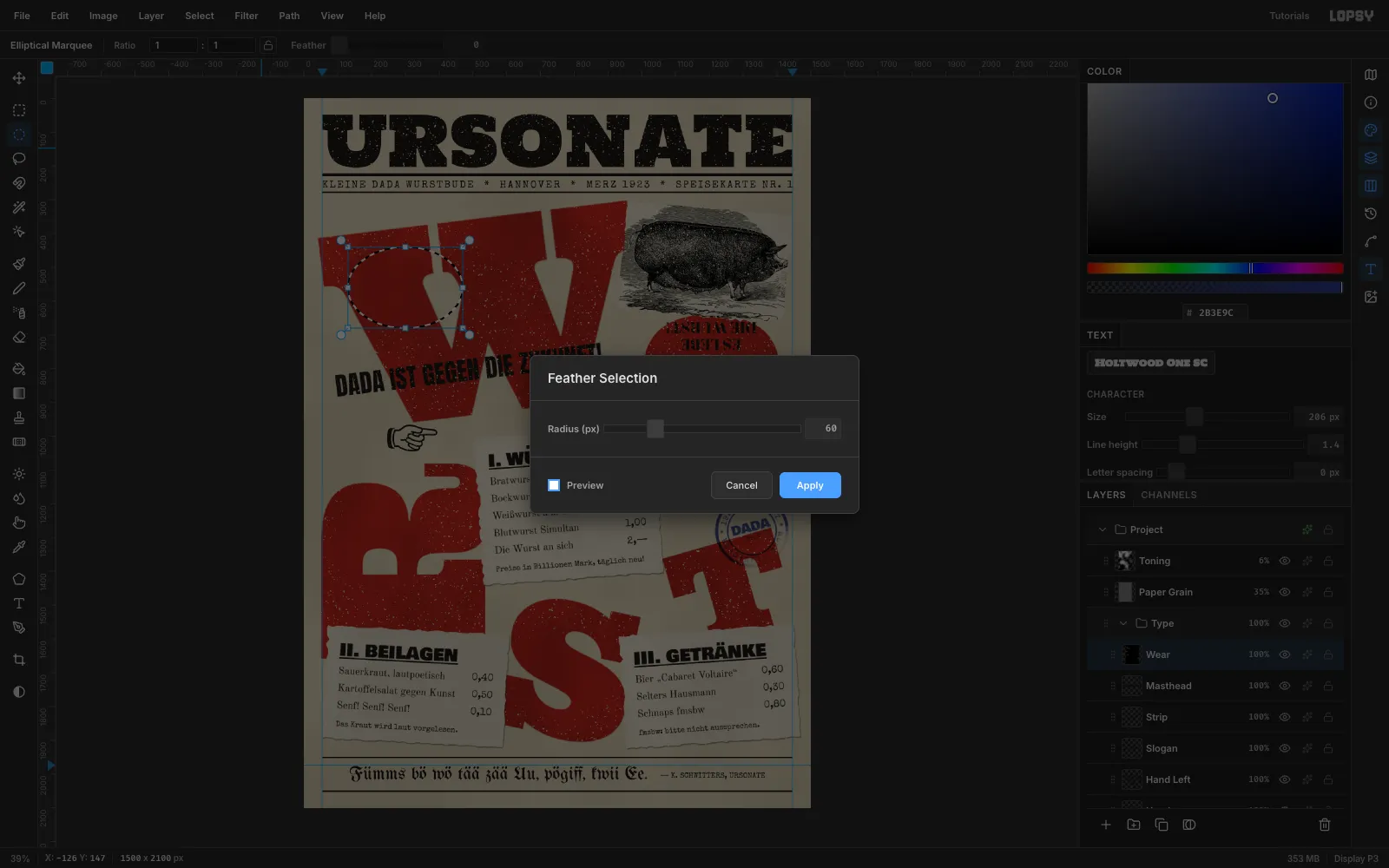The width and height of the screenshot is (1389, 868).
Task: Cancel the Feather Selection dialog
Action: pyautogui.click(x=741, y=485)
